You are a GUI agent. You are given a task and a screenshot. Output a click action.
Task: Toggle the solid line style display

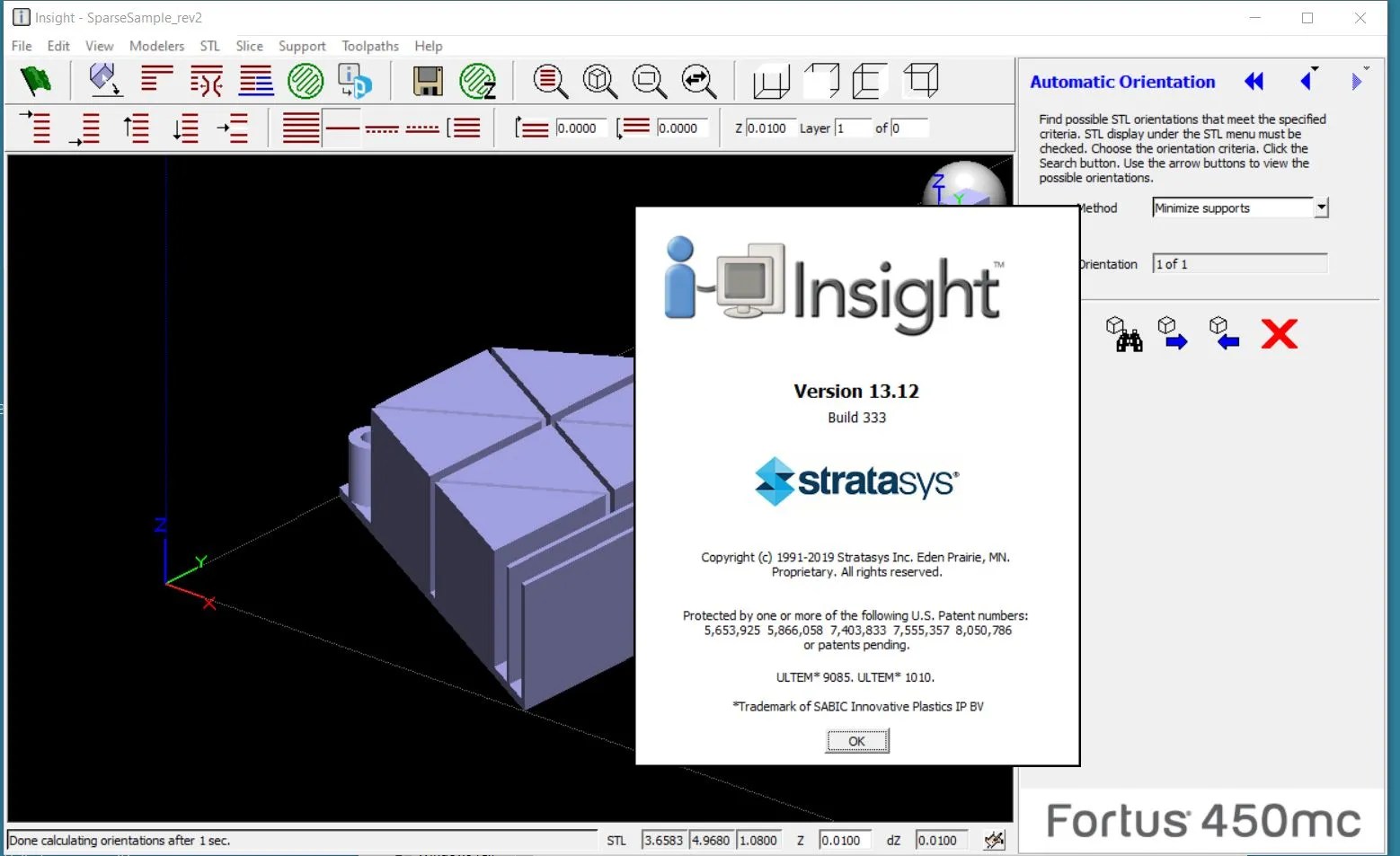click(x=342, y=127)
